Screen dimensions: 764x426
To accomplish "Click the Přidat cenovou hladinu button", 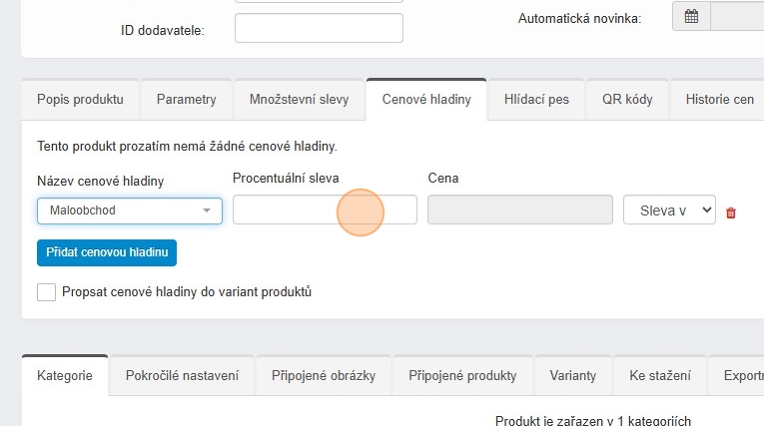I will [x=106, y=252].
